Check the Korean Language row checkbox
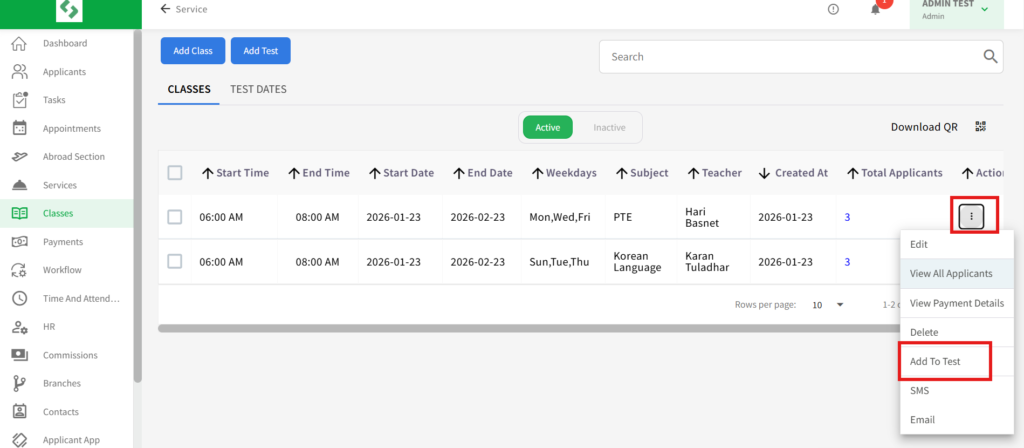The height and width of the screenshot is (448, 1024). [175, 261]
